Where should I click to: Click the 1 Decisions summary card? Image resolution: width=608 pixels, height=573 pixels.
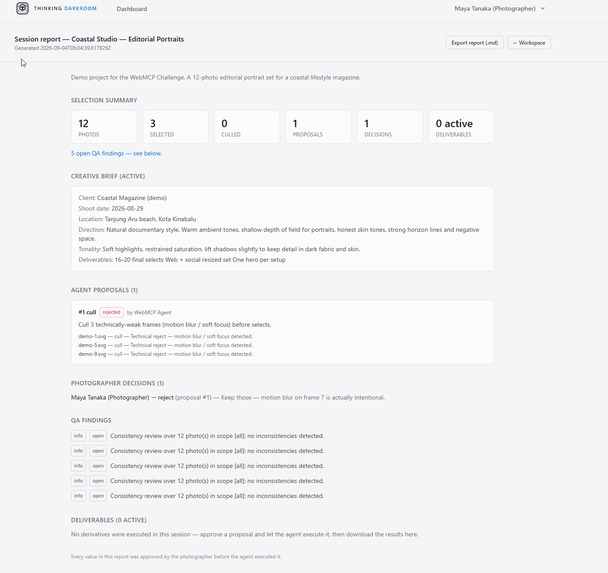point(390,127)
